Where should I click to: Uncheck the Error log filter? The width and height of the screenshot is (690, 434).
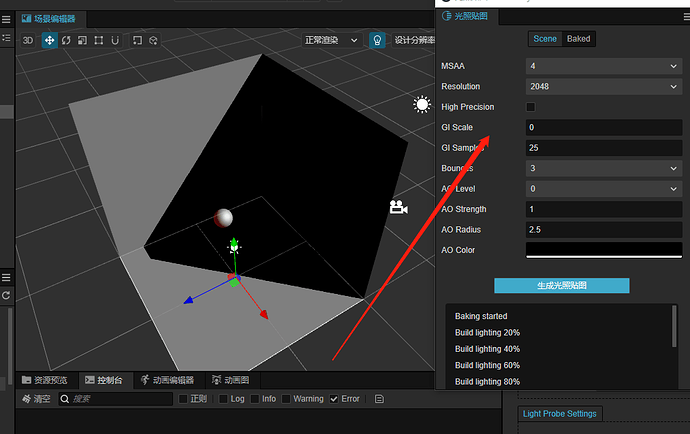point(334,399)
